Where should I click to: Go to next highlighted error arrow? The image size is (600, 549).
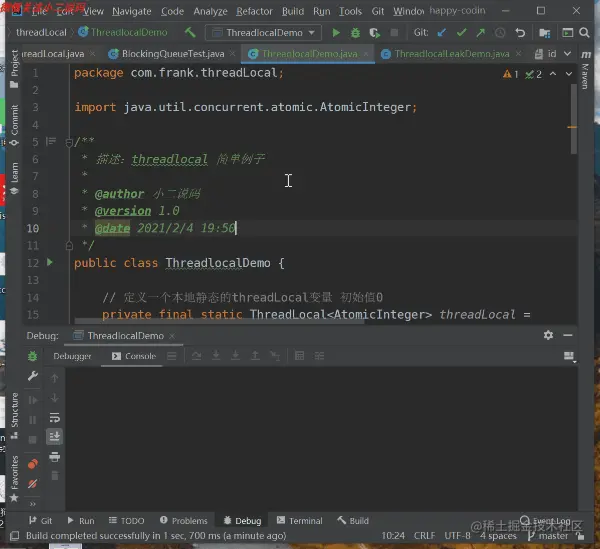click(569, 73)
